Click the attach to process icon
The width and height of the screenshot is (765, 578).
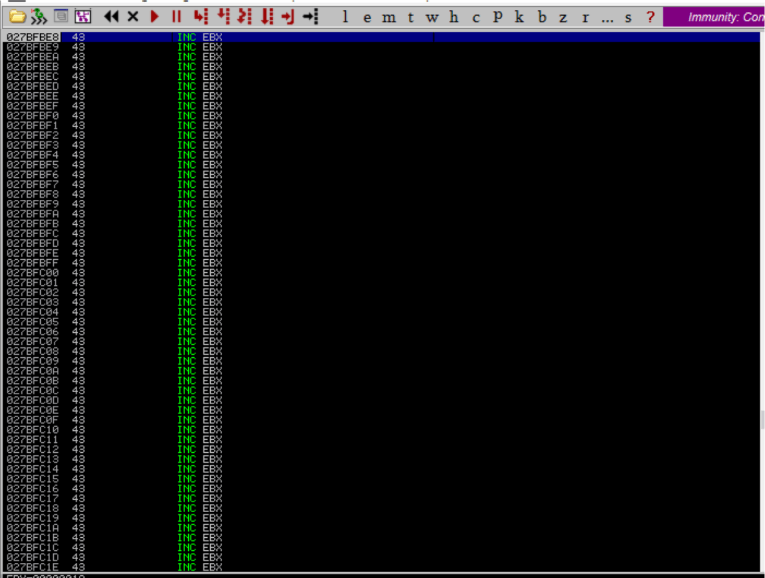(39, 17)
